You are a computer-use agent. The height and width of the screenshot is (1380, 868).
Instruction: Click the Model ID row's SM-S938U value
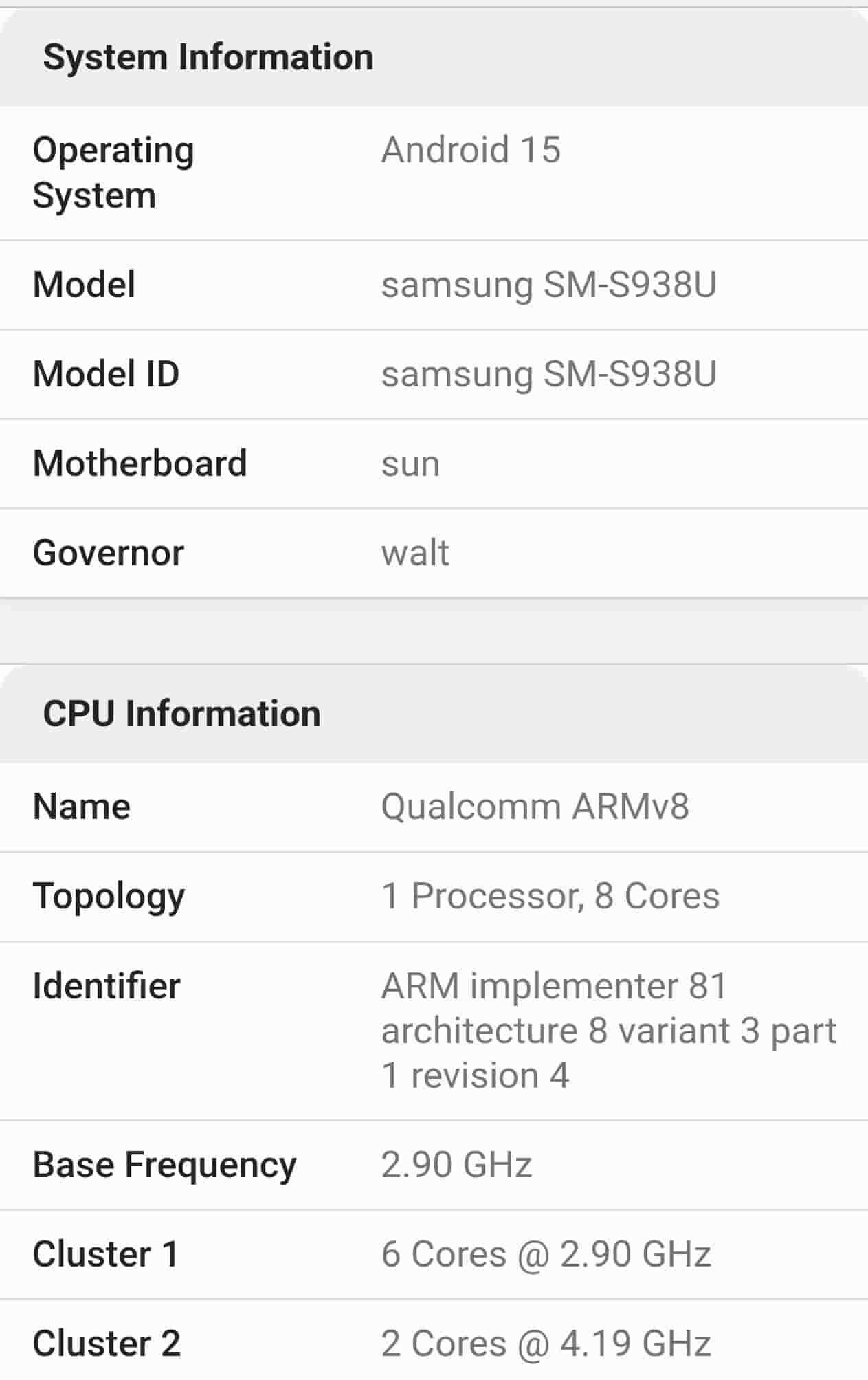[548, 374]
